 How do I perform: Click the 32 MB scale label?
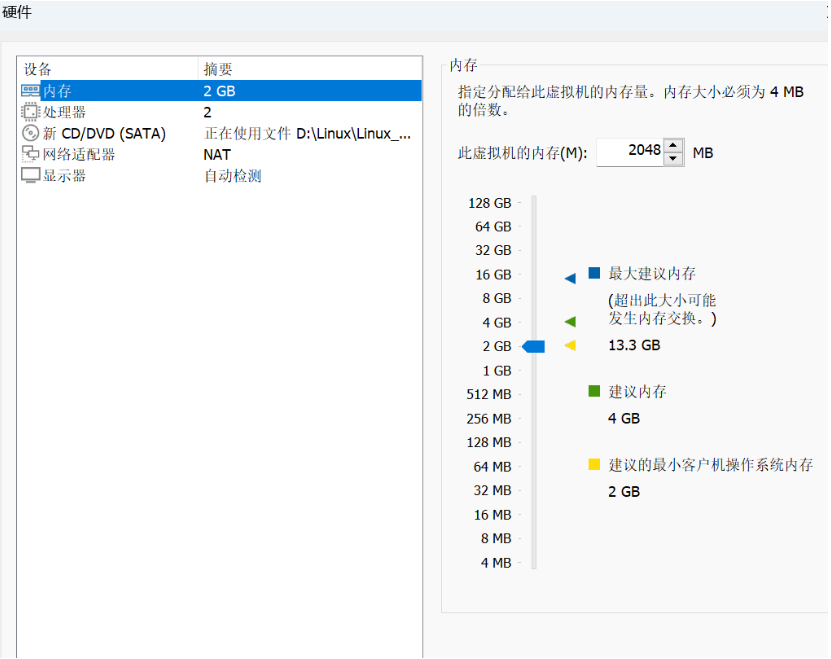pos(492,490)
